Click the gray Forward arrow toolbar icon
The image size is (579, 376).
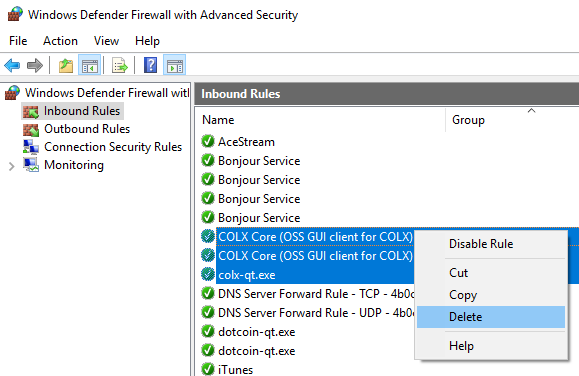click(35, 66)
